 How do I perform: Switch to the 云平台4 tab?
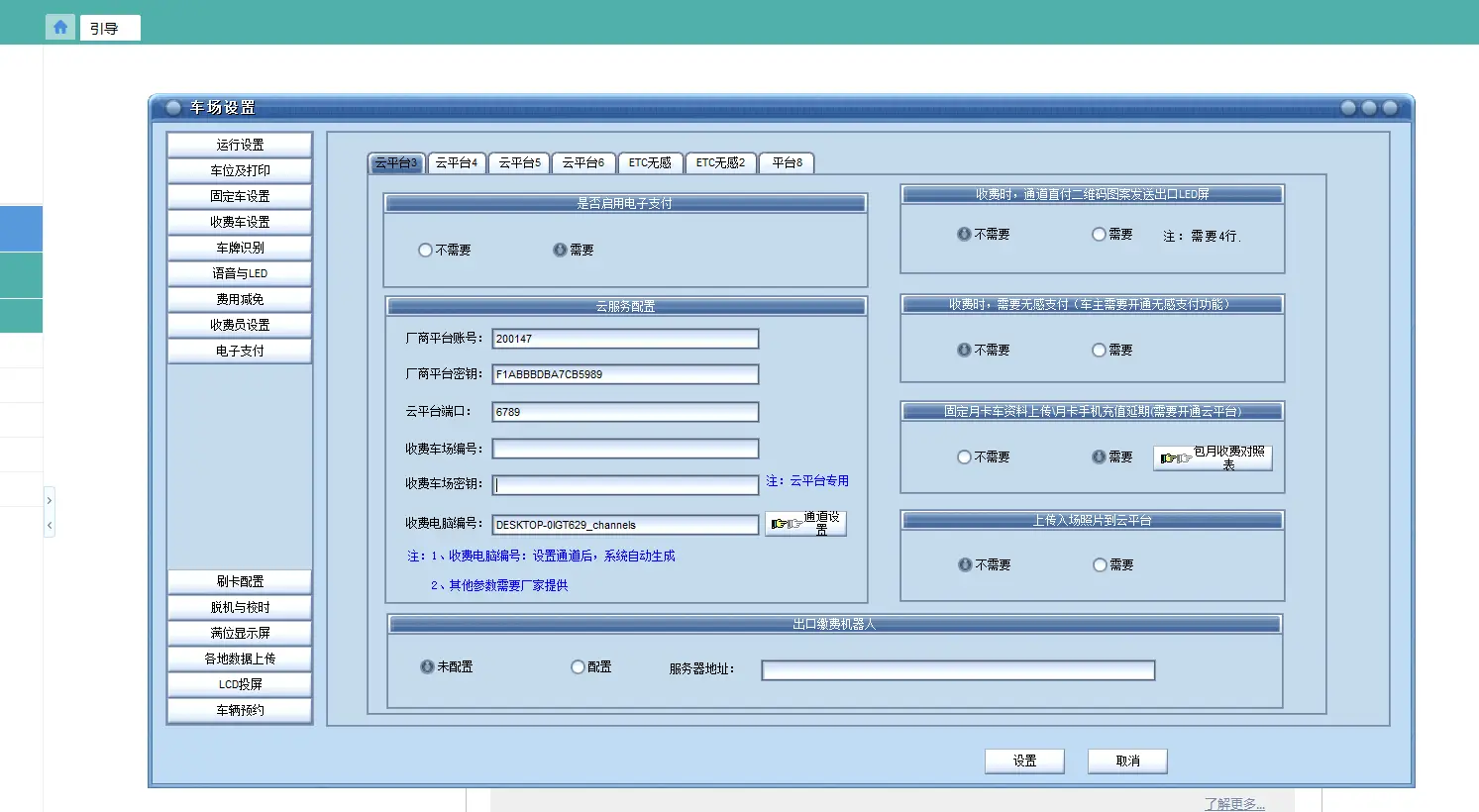click(x=457, y=162)
